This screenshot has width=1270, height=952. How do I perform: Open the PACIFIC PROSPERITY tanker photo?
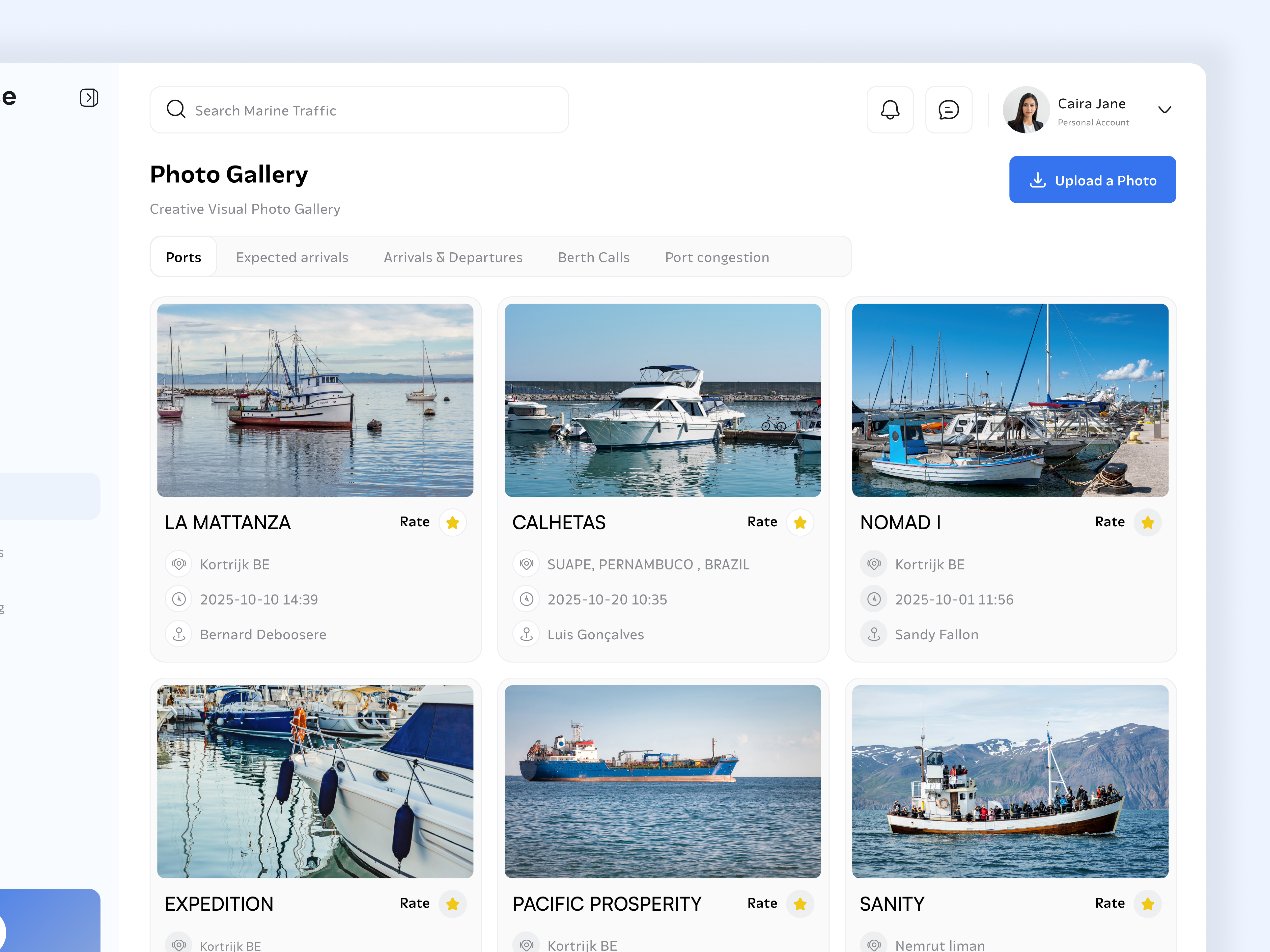click(663, 782)
